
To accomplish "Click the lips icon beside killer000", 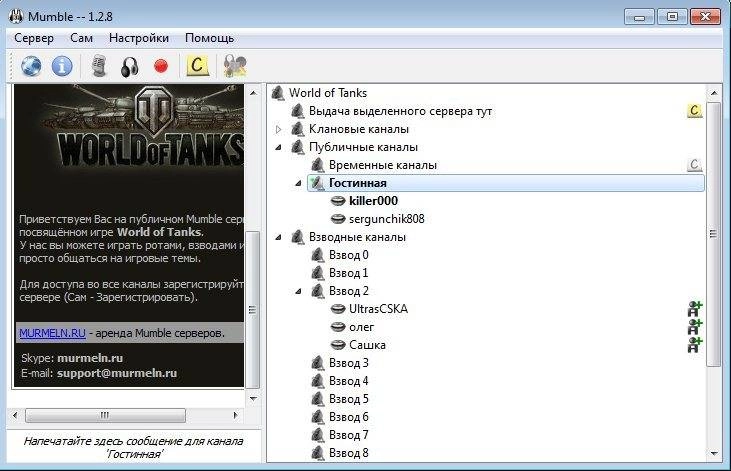I will pos(338,201).
